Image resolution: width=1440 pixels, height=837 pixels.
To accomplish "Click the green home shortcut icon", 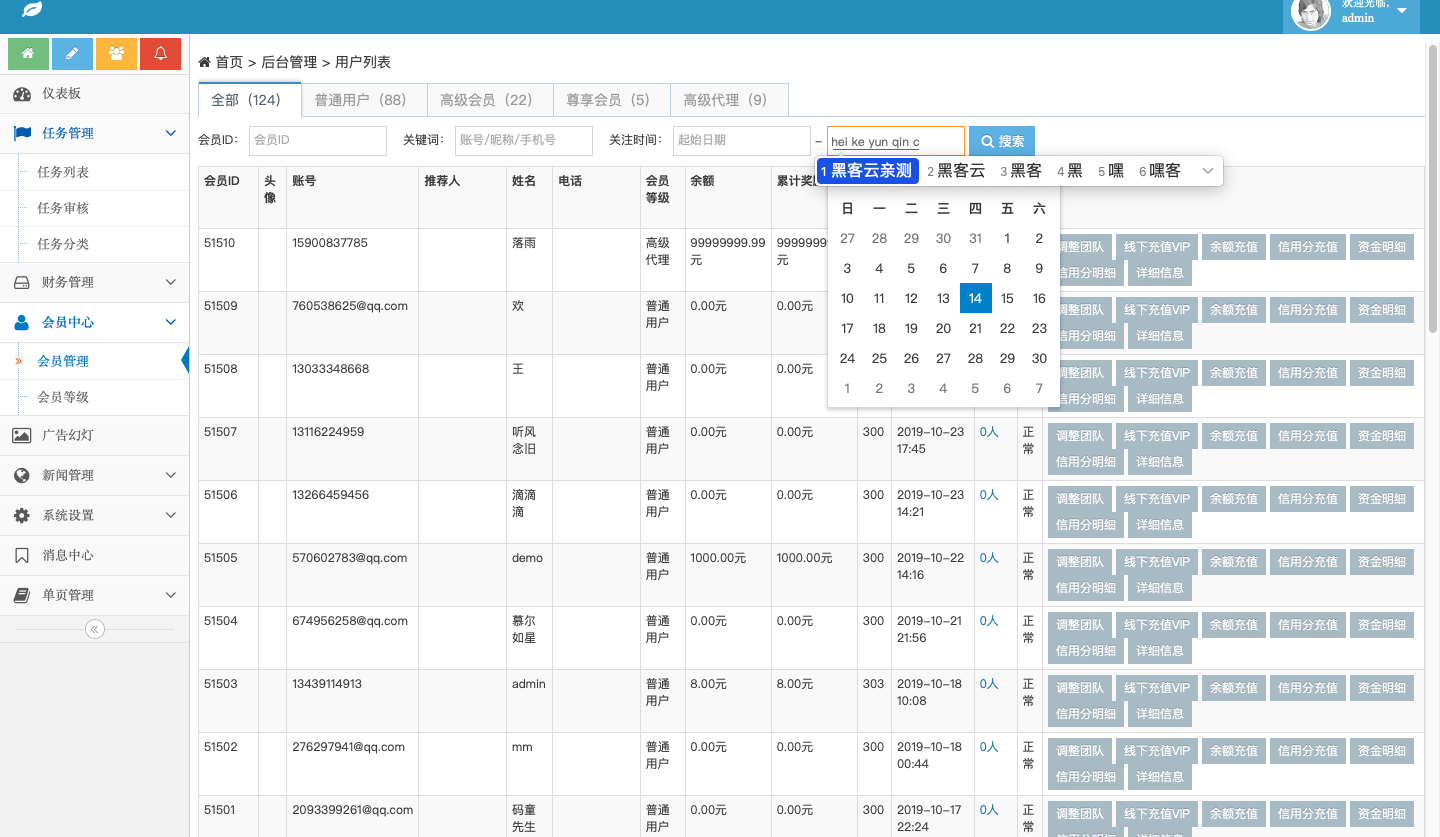I will point(28,54).
